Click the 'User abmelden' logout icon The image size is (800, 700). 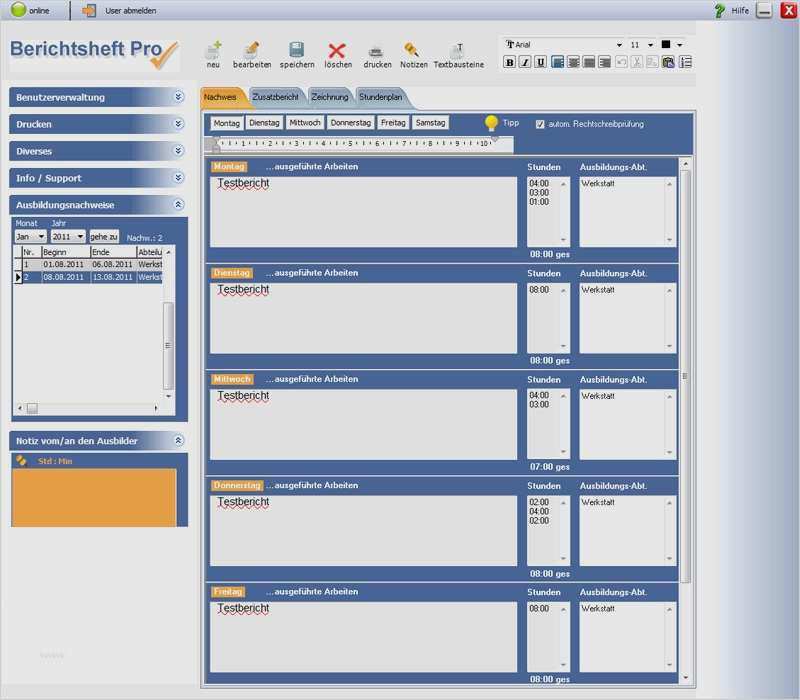tap(89, 10)
